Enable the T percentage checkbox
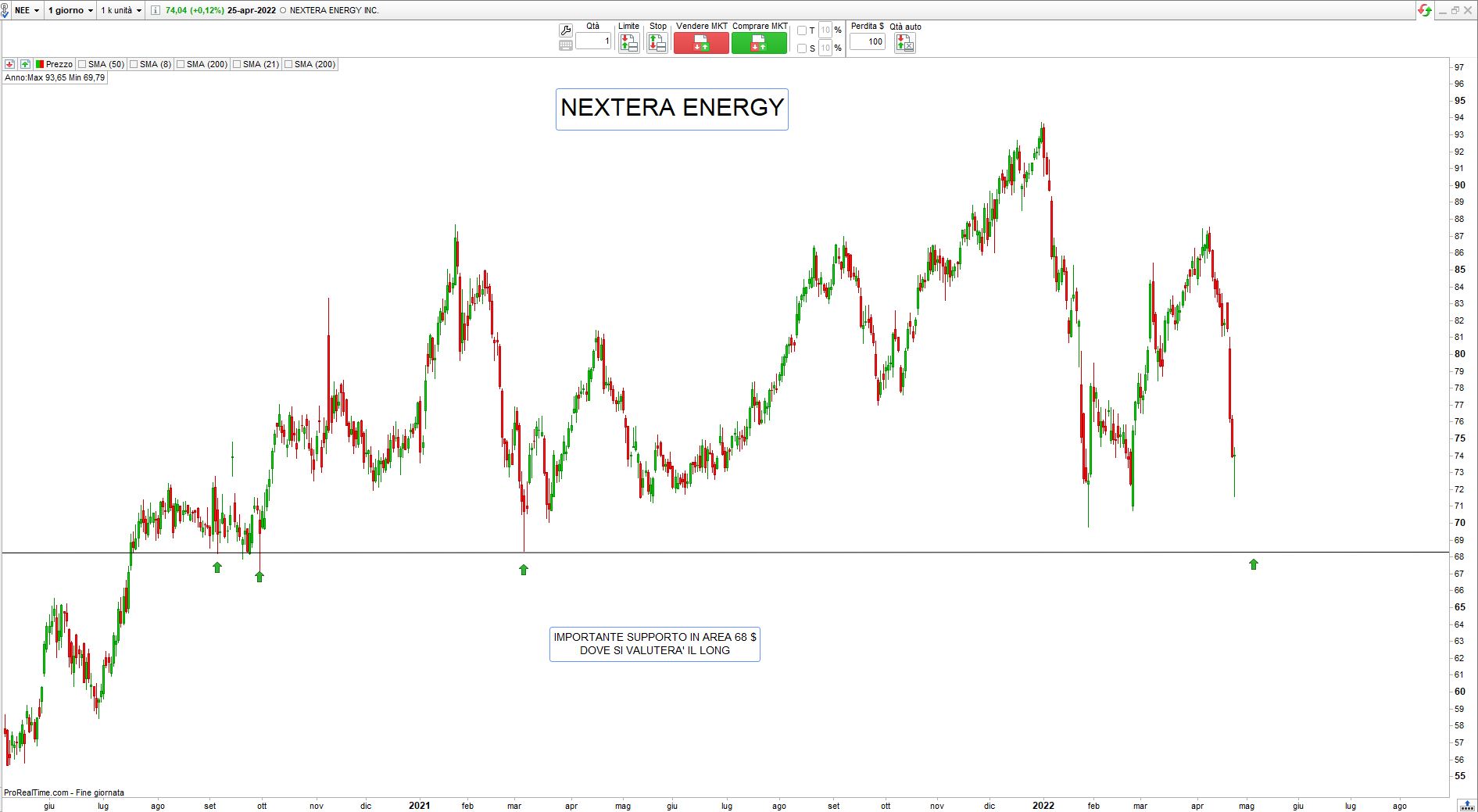This screenshot has width=1478, height=812. tap(801, 30)
